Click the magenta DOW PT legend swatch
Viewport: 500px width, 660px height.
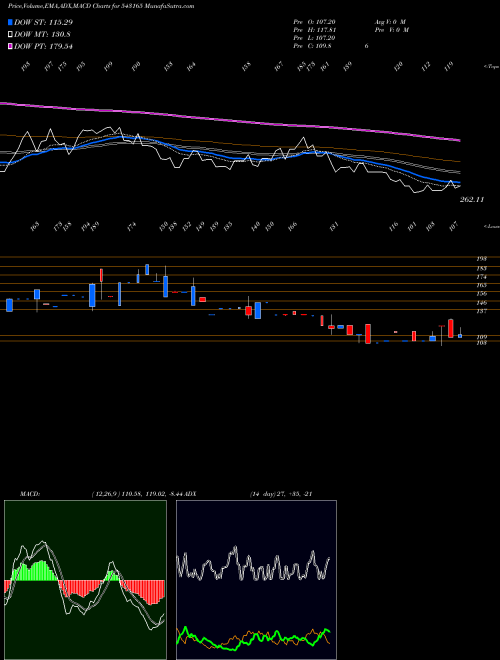pyautogui.click(x=11, y=46)
